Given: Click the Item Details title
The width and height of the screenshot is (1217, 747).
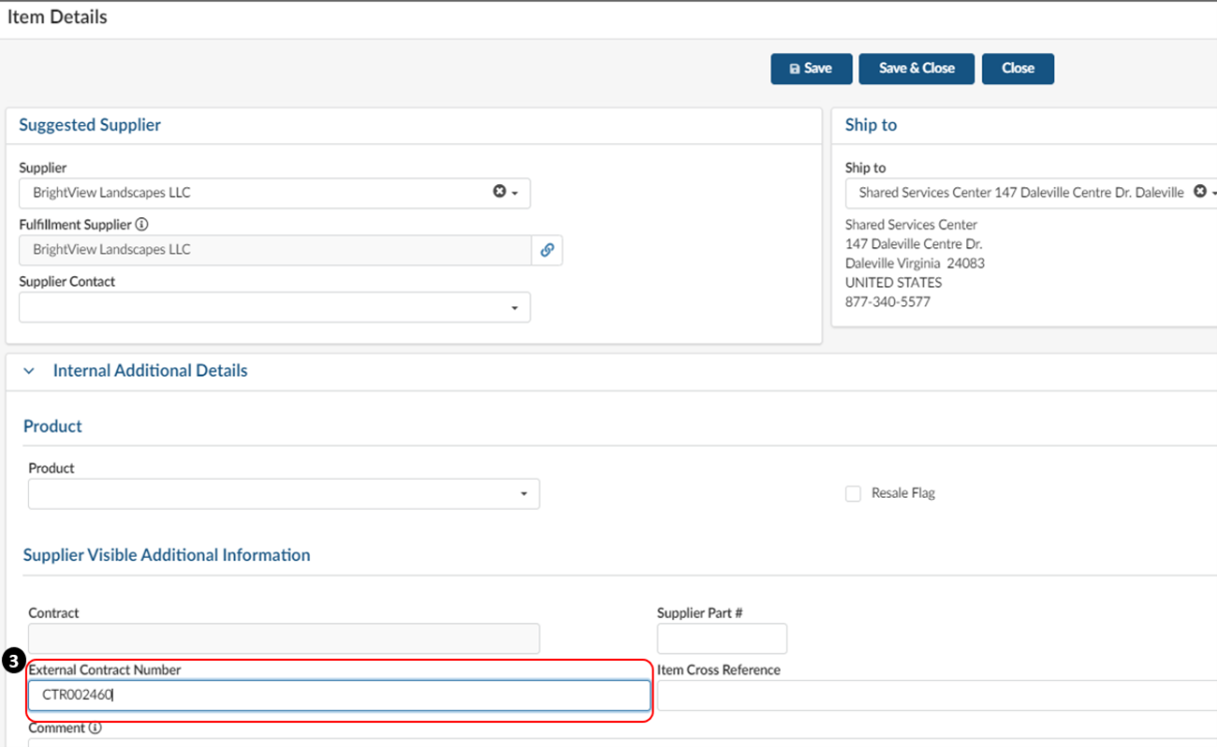Looking at the screenshot, I should click(x=58, y=17).
